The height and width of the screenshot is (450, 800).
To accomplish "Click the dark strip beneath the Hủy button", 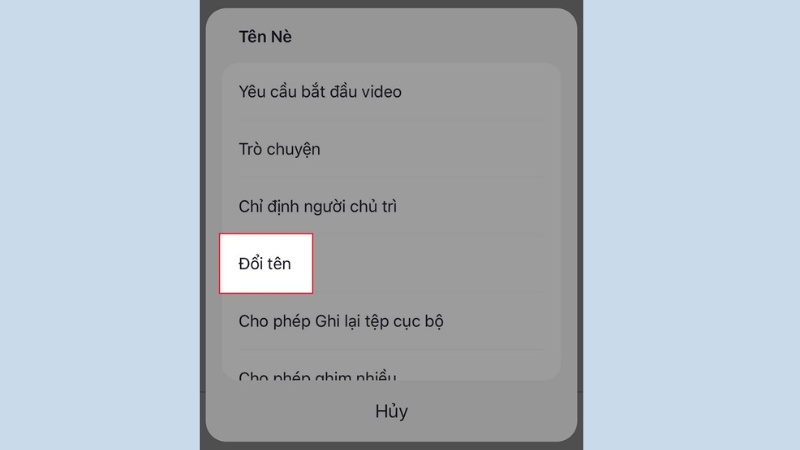I will (x=391, y=445).
